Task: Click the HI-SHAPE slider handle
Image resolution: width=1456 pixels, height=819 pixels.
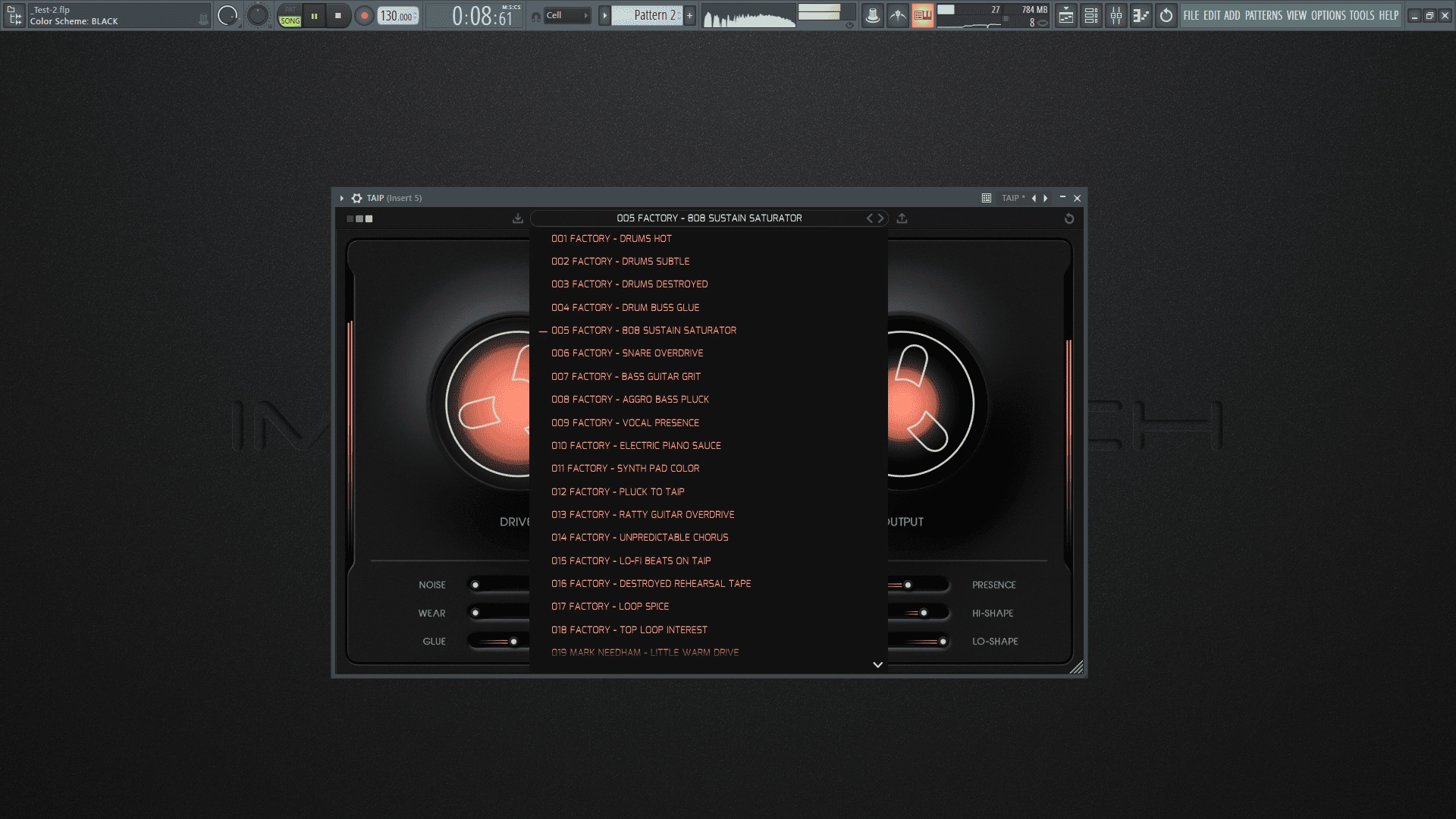Action: [x=924, y=613]
